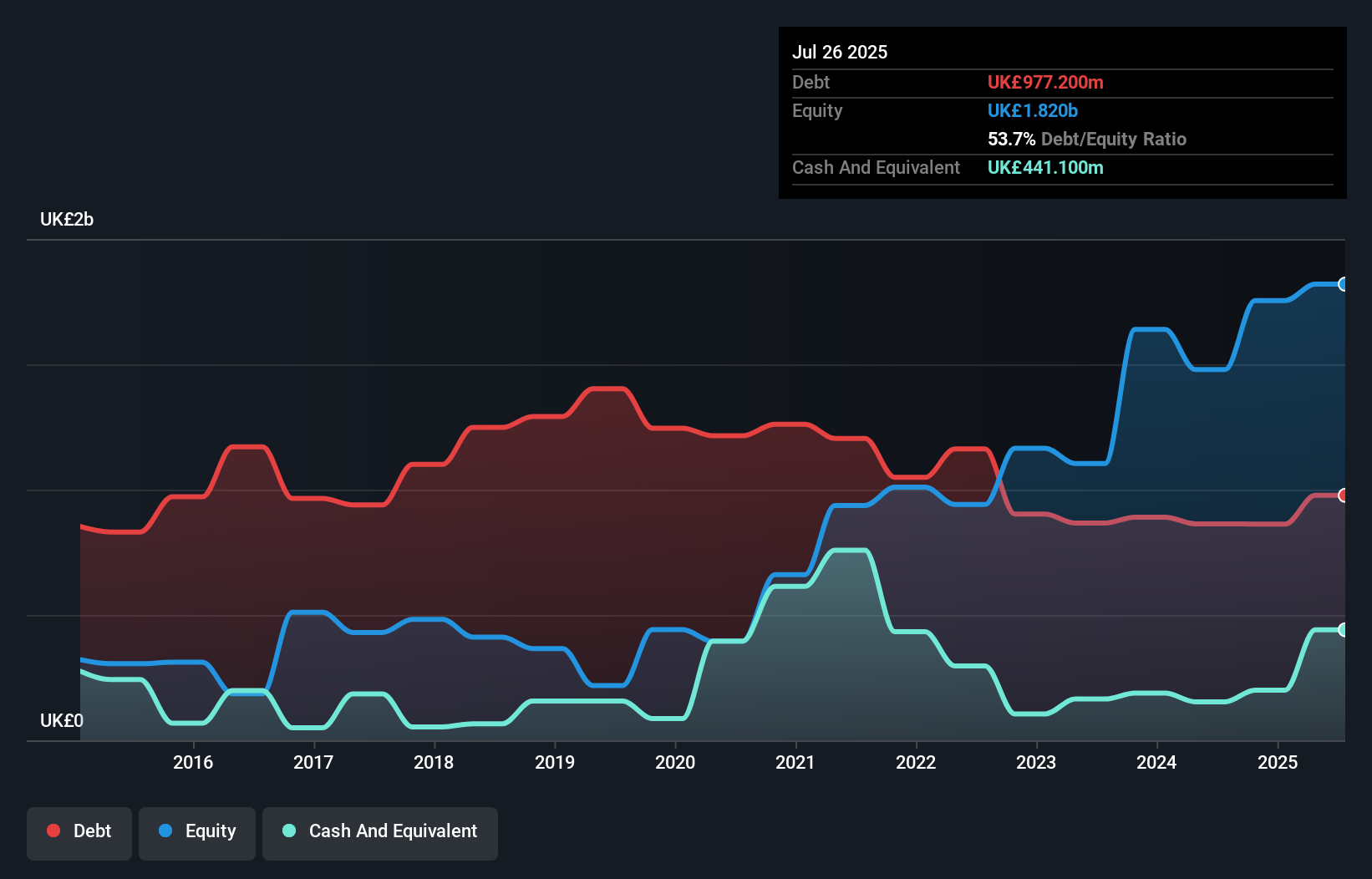Select the teal cash endpoint marker on chart
The image size is (1372, 879).
pos(1343,629)
